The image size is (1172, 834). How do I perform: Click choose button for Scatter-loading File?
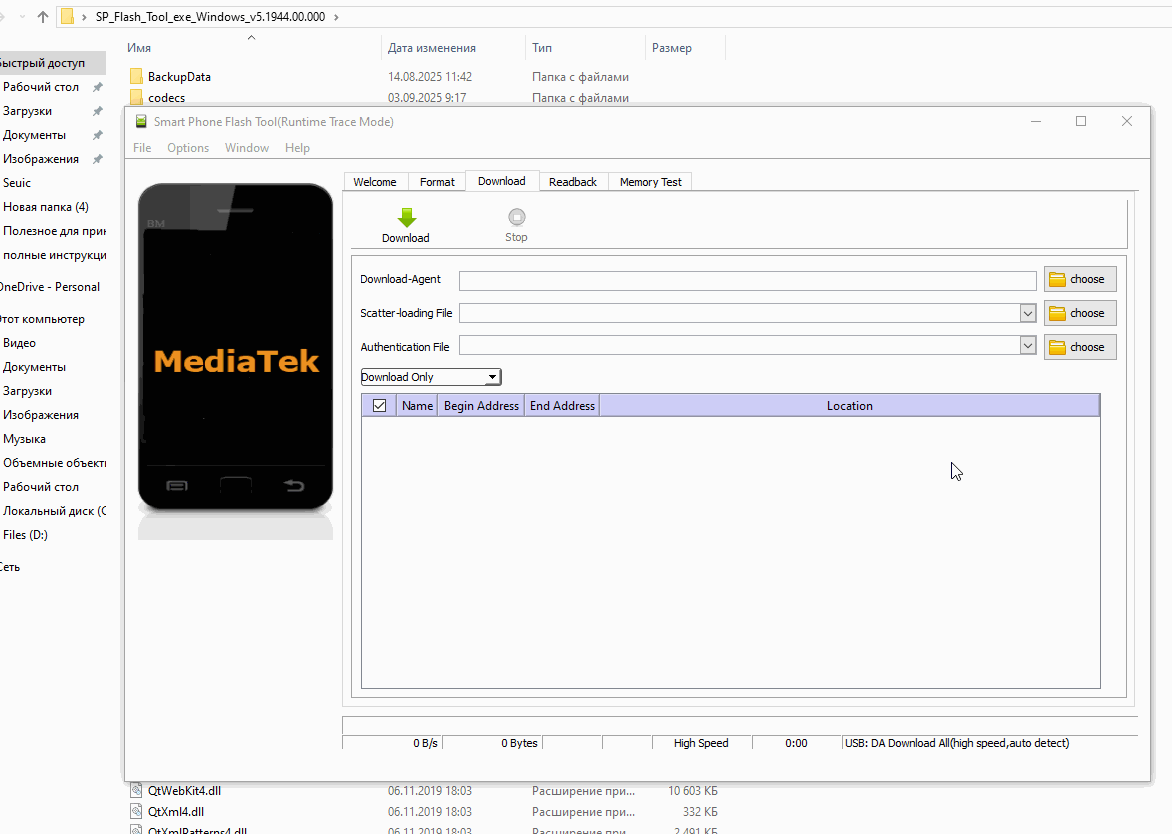(1079, 313)
